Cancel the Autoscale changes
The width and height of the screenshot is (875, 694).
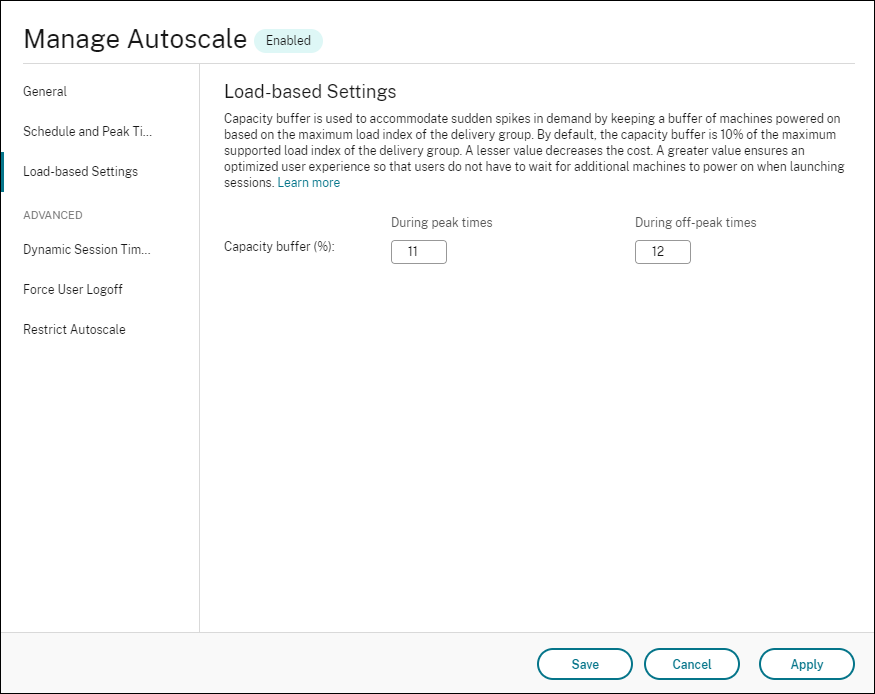(x=691, y=663)
